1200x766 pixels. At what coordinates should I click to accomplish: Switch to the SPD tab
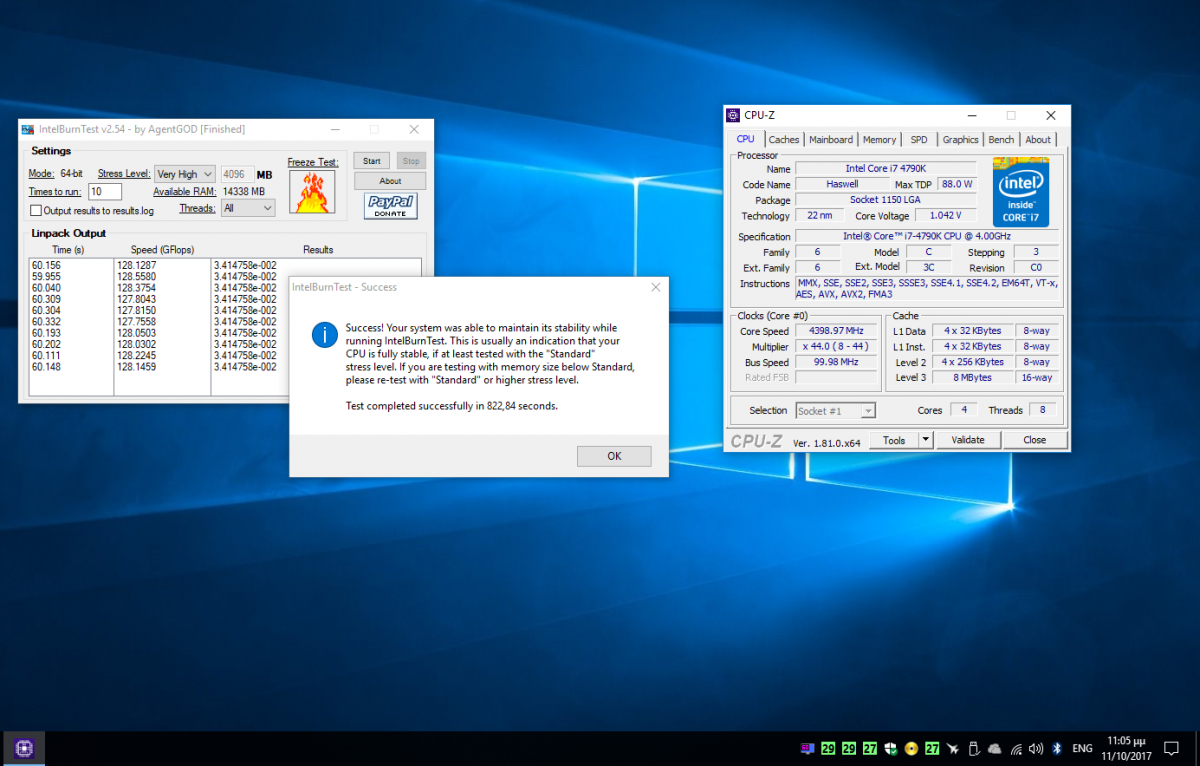919,140
